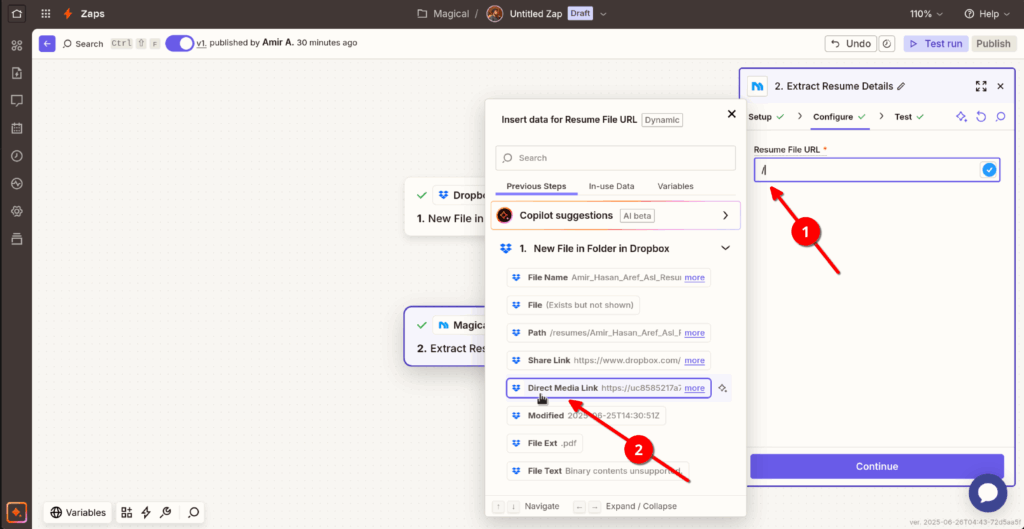The height and width of the screenshot is (529, 1024).
Task: Open the calendar icon in left sidebar
Action: pyautogui.click(x=17, y=128)
